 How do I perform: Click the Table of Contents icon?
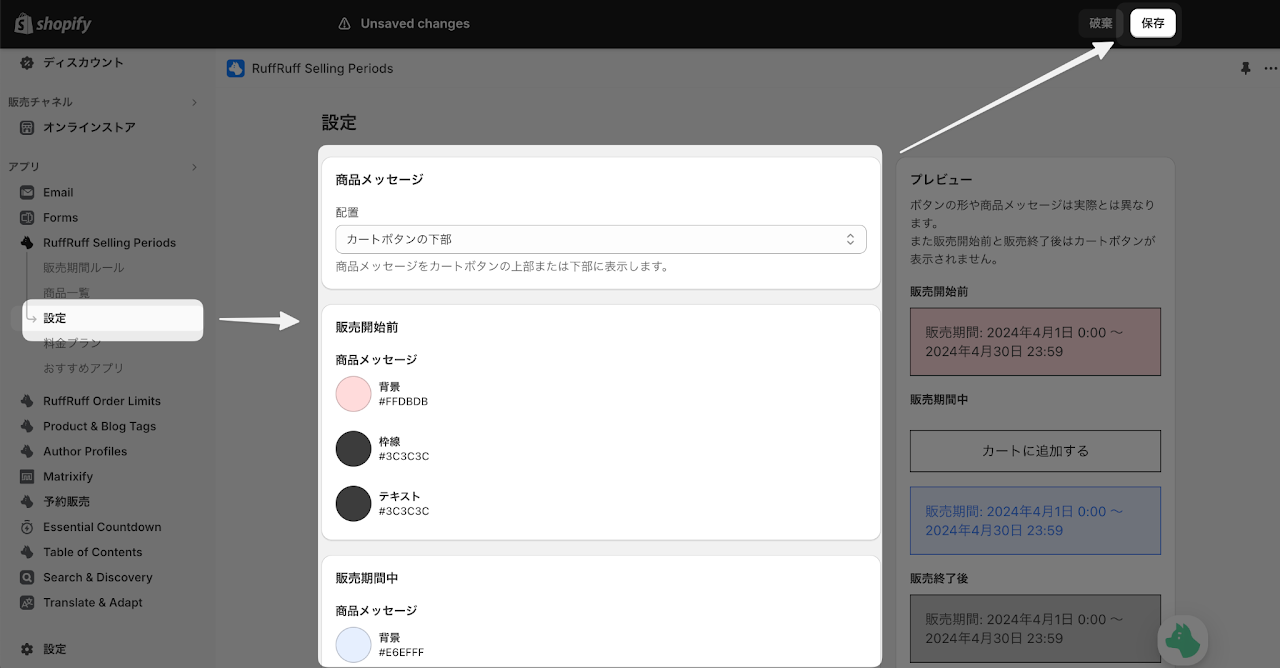click(27, 552)
